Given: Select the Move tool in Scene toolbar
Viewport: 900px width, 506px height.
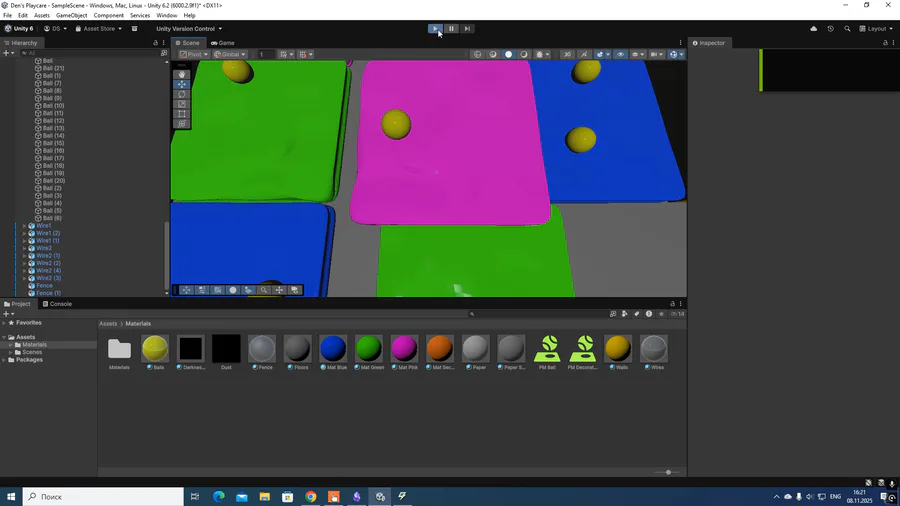Looking at the screenshot, I should click(x=182, y=84).
